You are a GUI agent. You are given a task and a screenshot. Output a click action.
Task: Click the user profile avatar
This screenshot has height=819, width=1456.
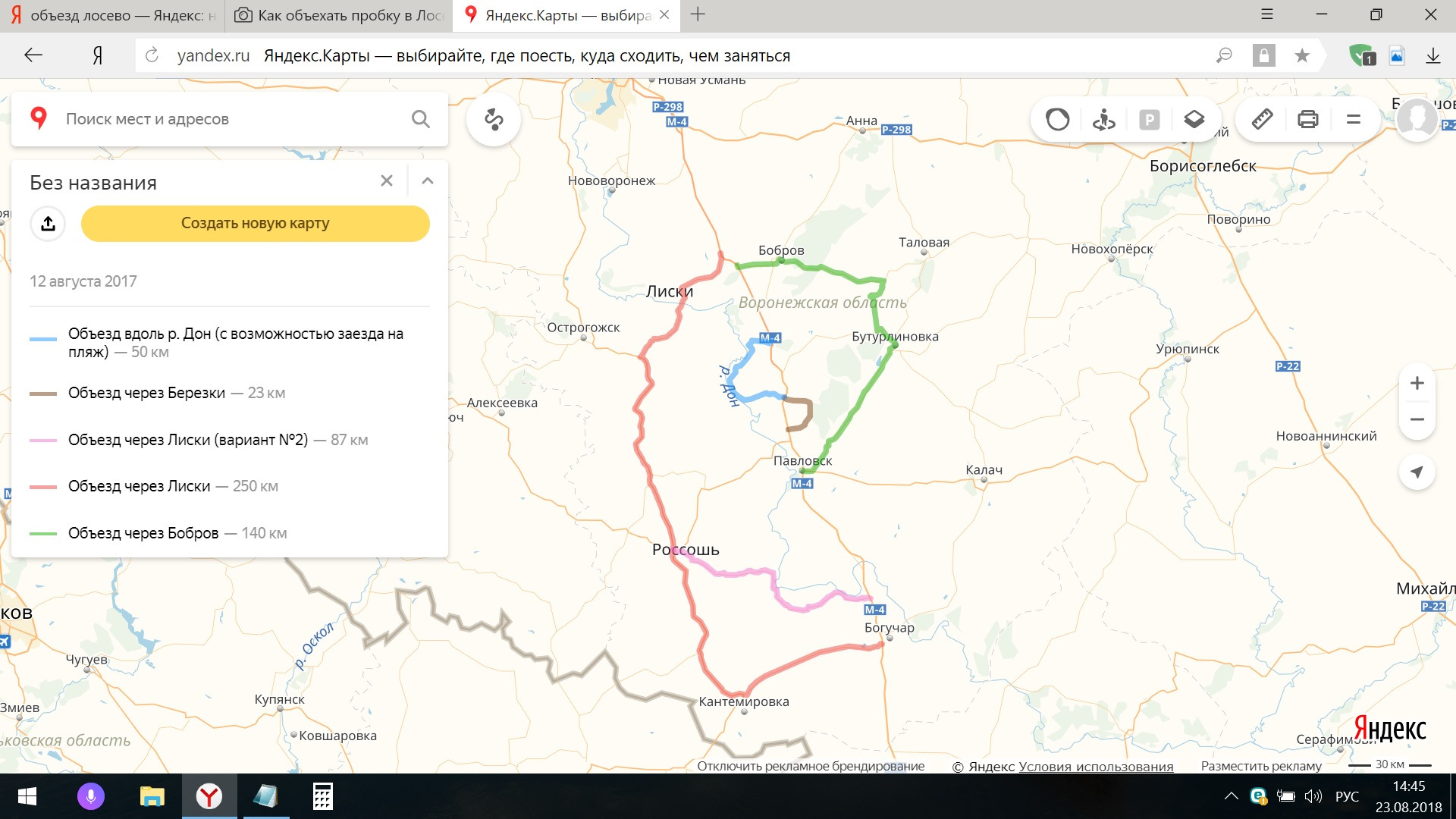click(1416, 118)
